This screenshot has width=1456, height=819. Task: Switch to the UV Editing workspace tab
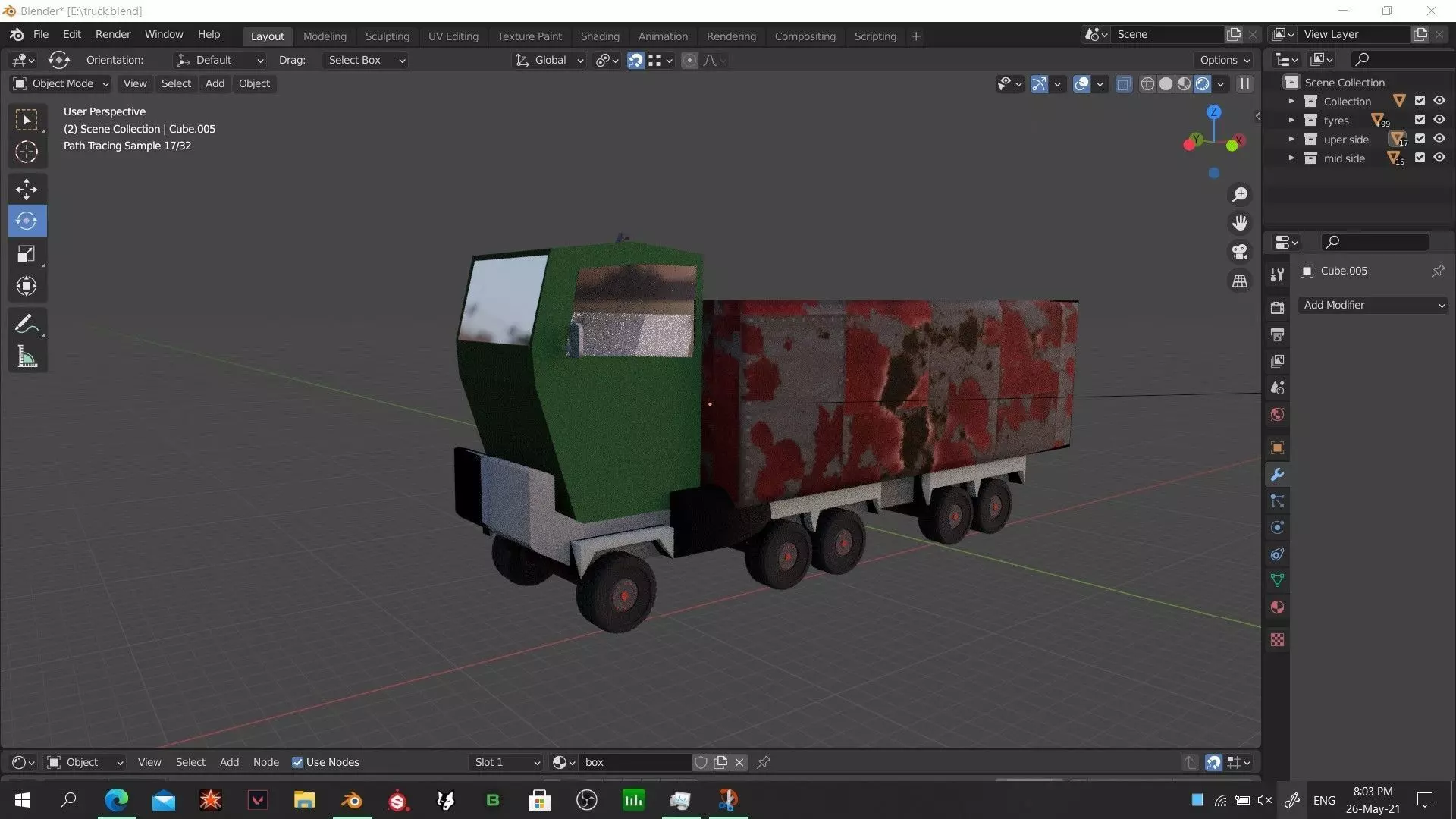[453, 36]
